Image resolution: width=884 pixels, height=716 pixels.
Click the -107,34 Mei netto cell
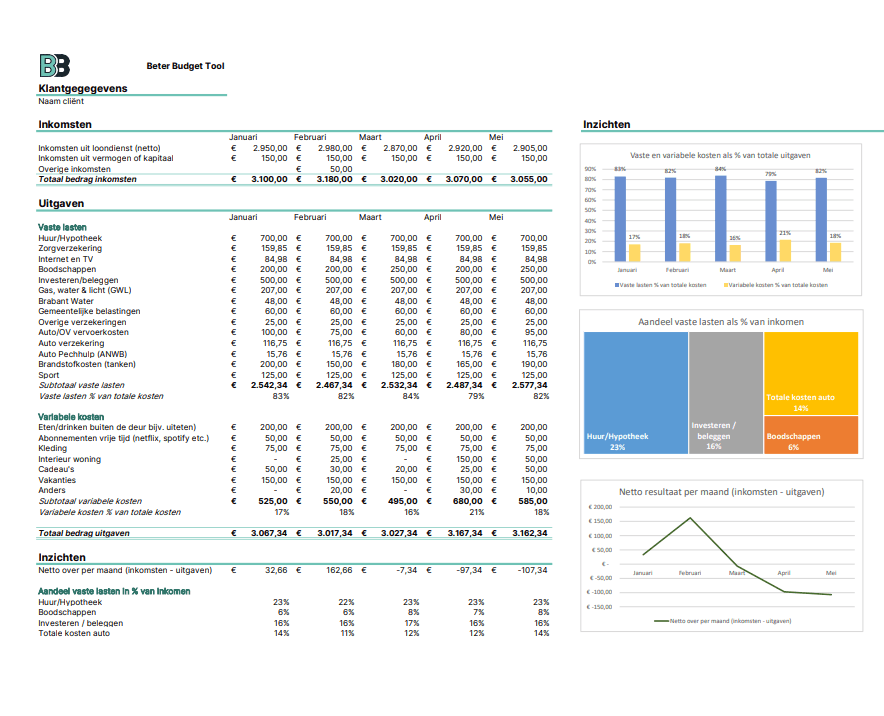point(532,571)
